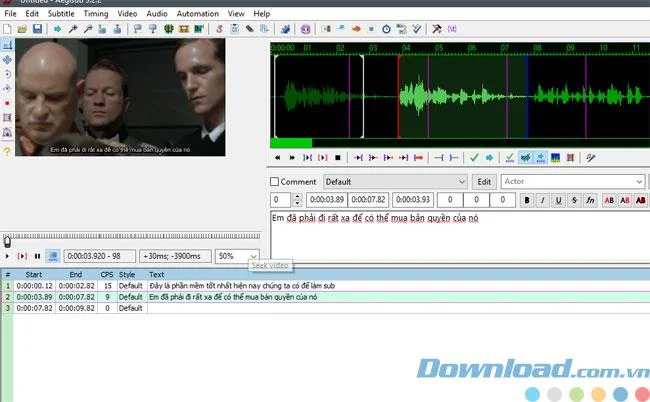Commit changes with the green checkmark icon

(474, 157)
